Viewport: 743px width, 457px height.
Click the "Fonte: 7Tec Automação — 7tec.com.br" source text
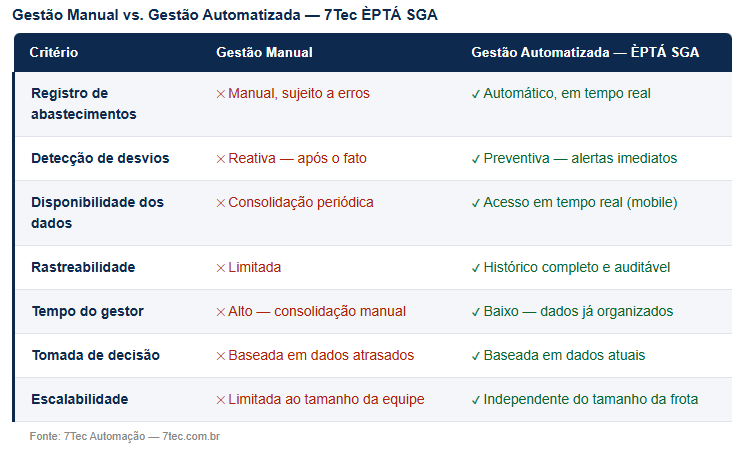(x=125, y=437)
